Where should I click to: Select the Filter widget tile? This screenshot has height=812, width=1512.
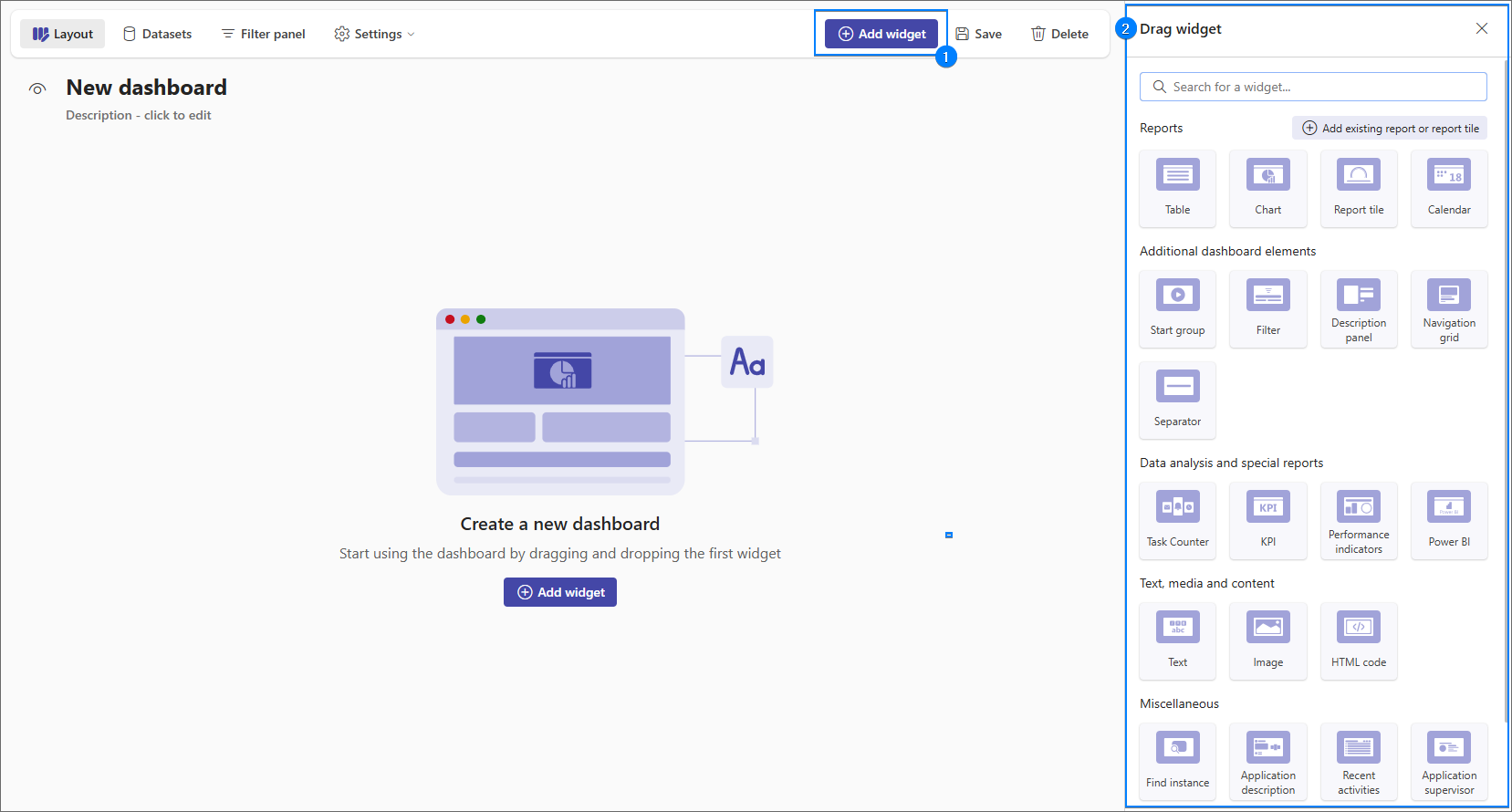(x=1267, y=308)
